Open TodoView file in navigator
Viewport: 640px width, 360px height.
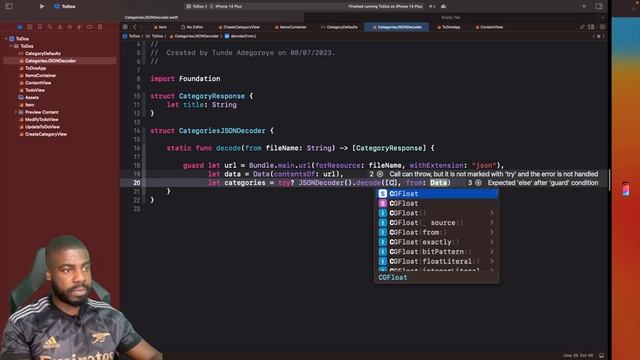click(35, 90)
